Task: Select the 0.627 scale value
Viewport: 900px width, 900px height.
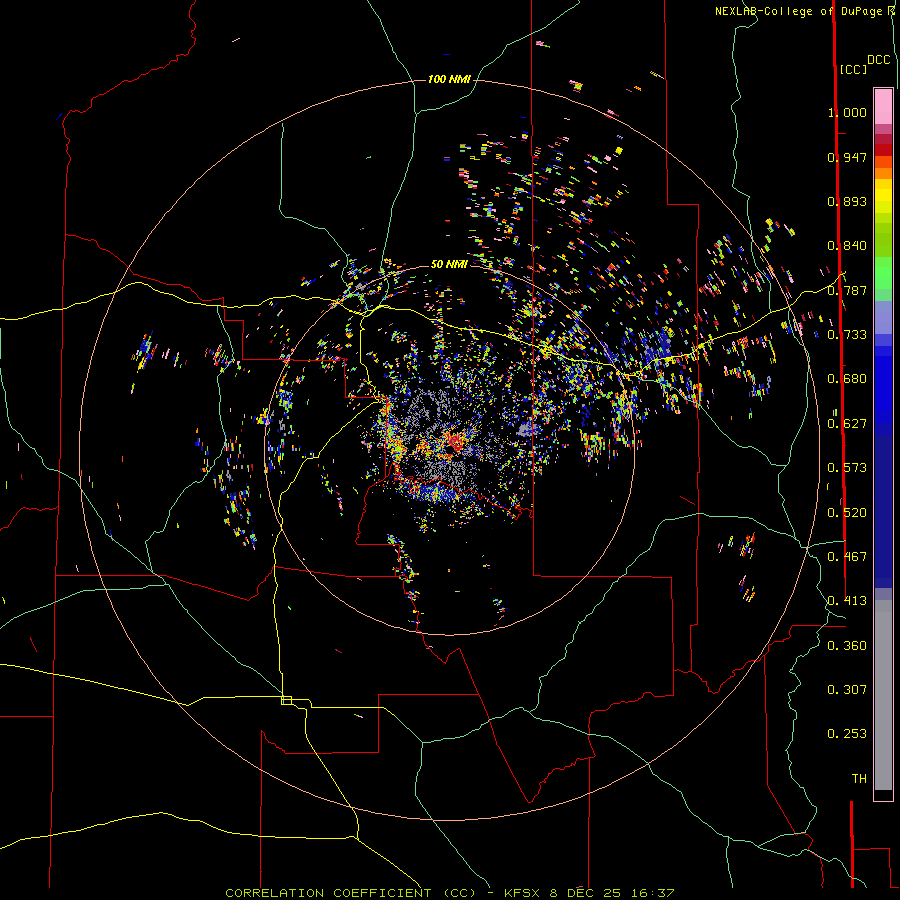Action: pos(847,424)
